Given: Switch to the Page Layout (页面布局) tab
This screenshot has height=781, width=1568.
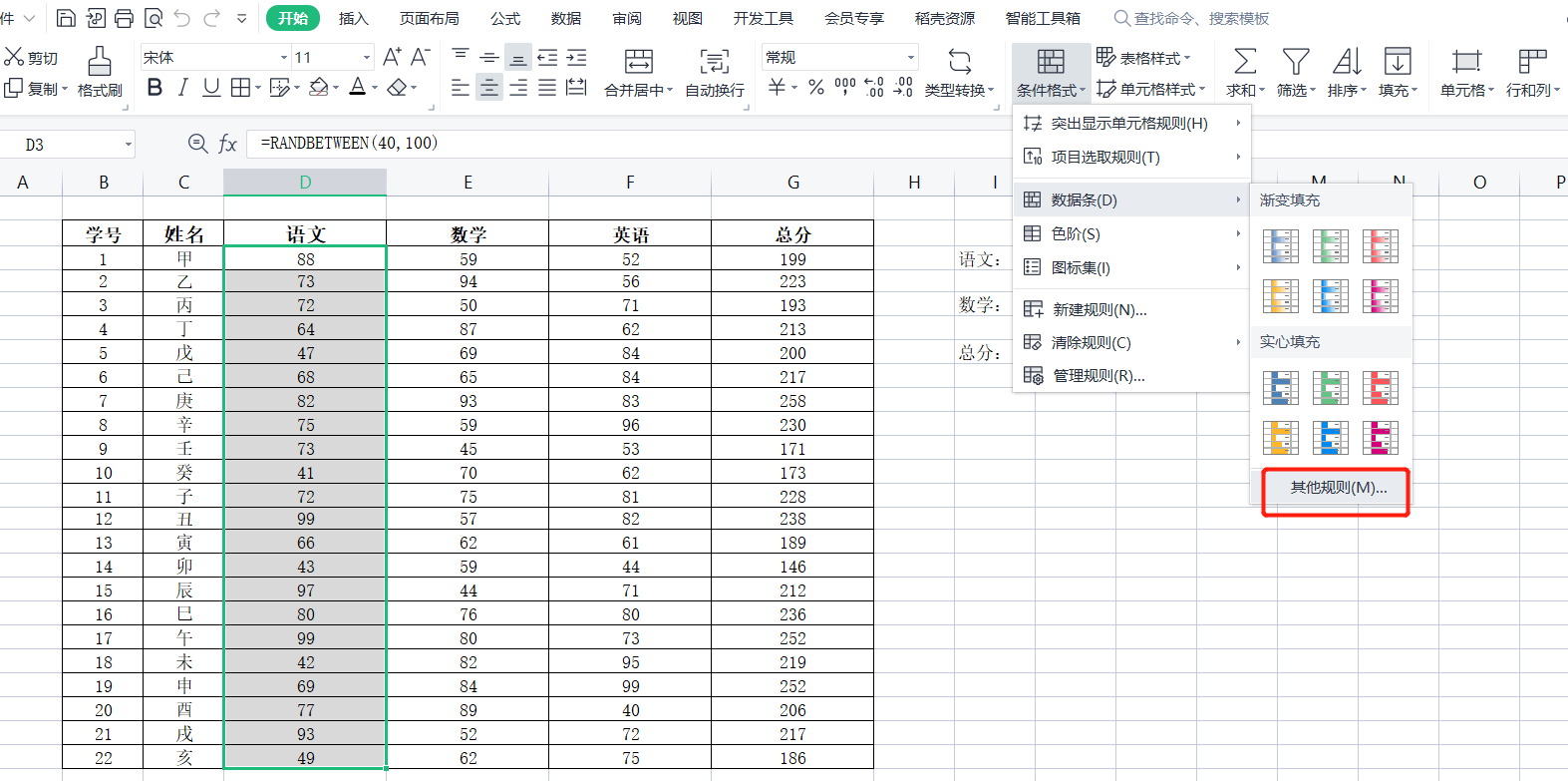Looking at the screenshot, I should 429,18.
